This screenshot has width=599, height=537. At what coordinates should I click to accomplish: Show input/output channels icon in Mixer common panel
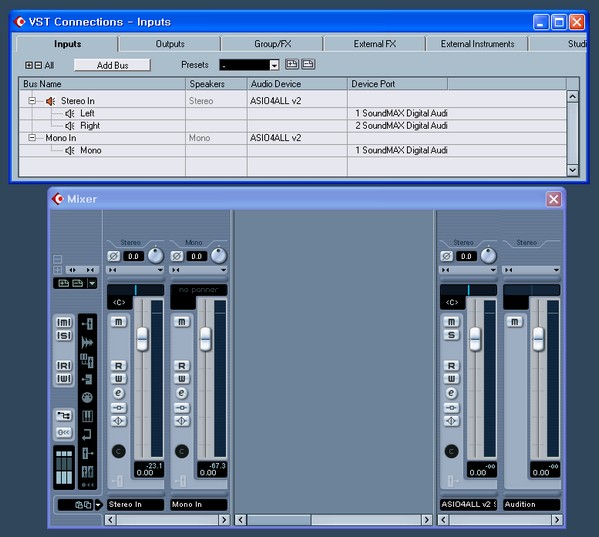click(87, 323)
